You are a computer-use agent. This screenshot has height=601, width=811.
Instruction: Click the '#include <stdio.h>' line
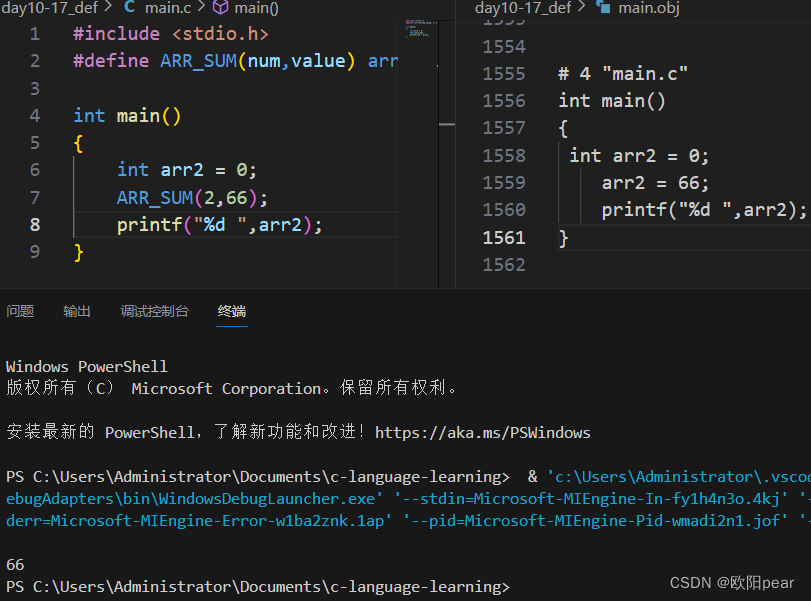coord(171,34)
